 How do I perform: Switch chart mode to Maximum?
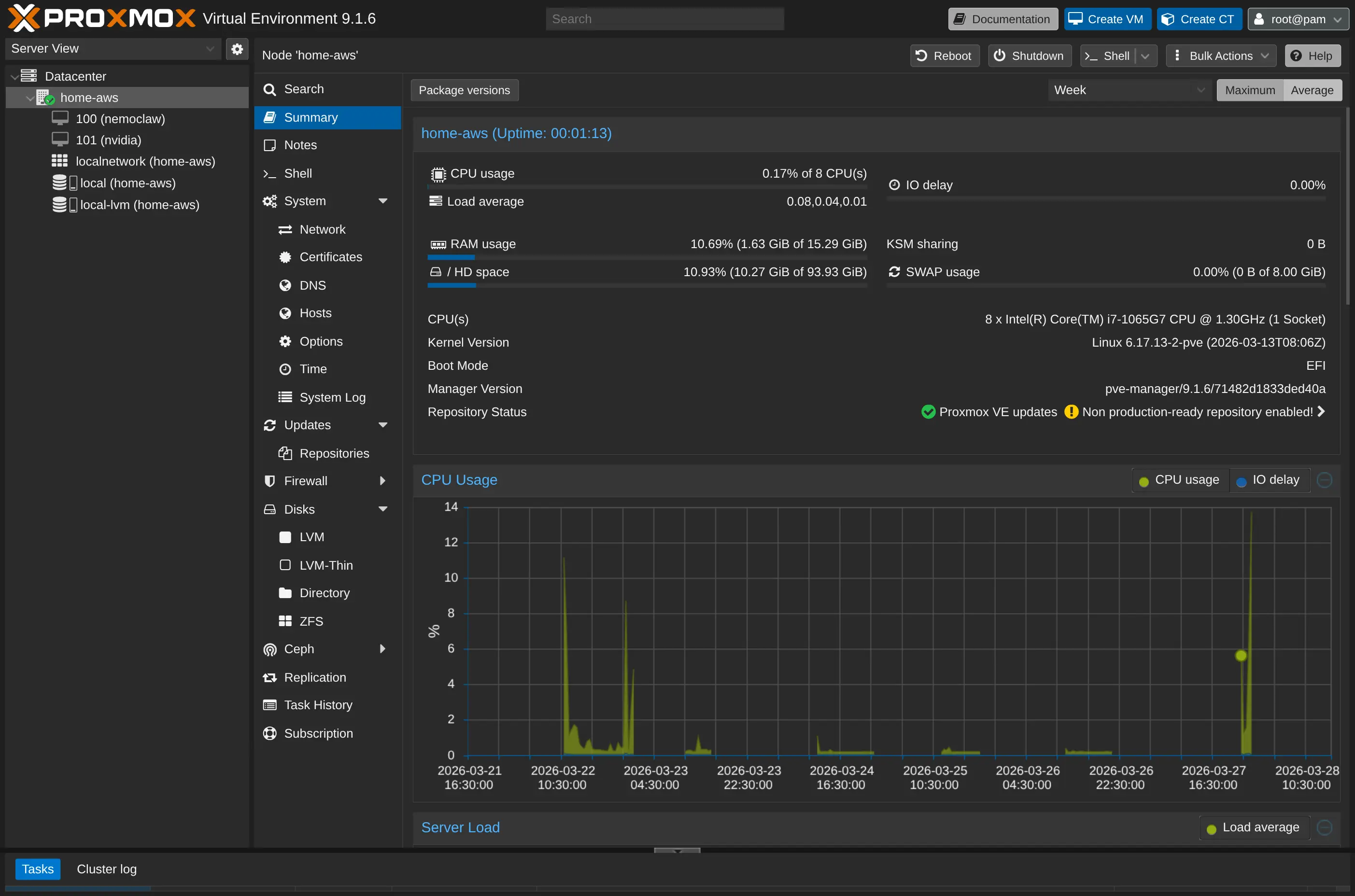pyautogui.click(x=1249, y=90)
